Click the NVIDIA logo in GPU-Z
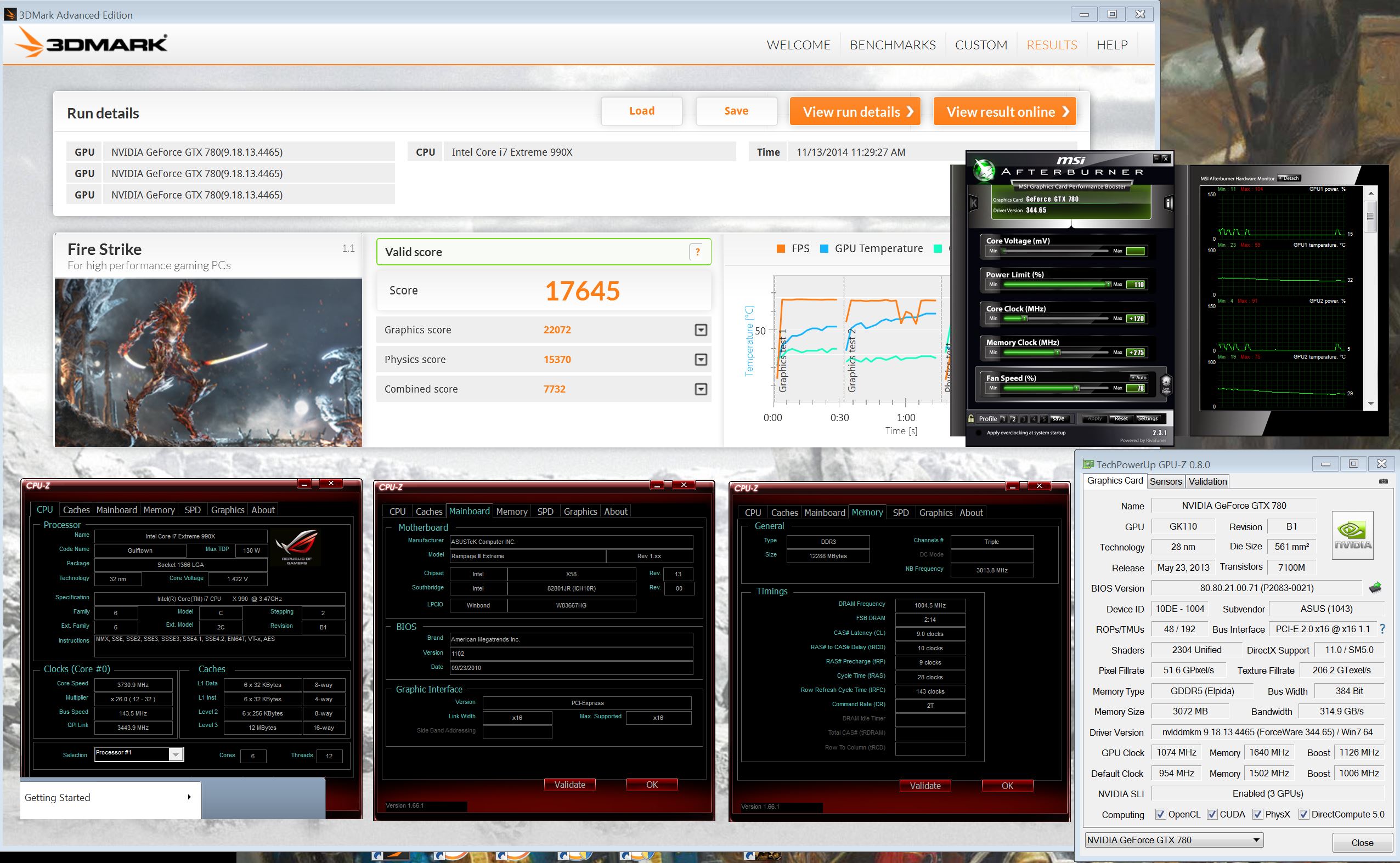The width and height of the screenshot is (1400, 863). tap(1353, 535)
